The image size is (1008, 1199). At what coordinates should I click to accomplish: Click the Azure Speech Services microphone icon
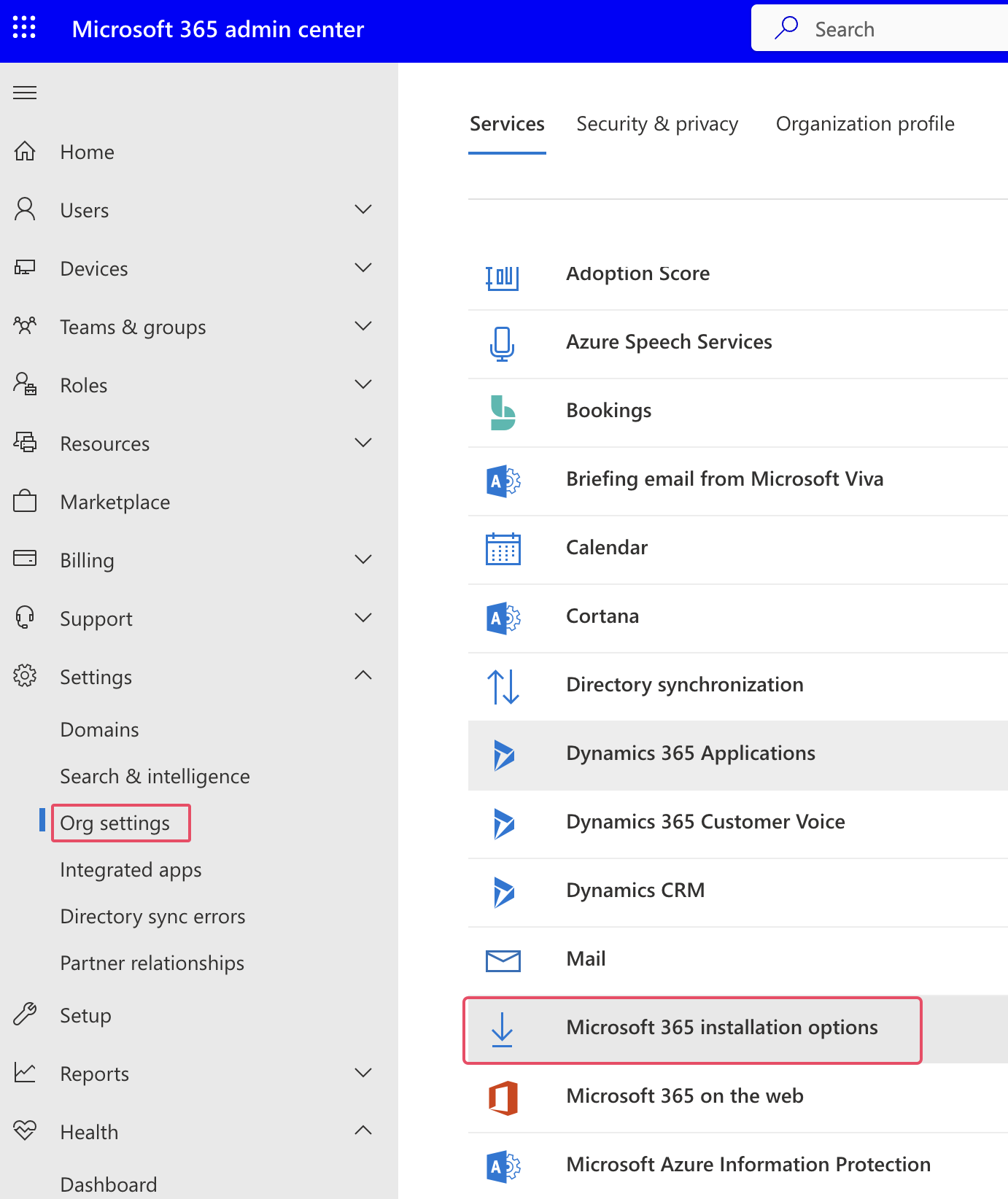pos(503,344)
